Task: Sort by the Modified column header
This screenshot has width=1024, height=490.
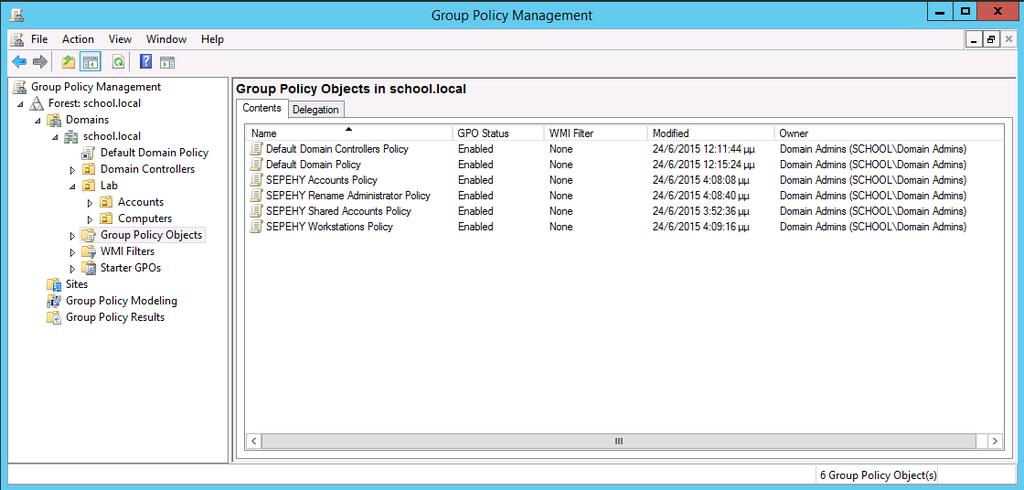Action: (711, 133)
